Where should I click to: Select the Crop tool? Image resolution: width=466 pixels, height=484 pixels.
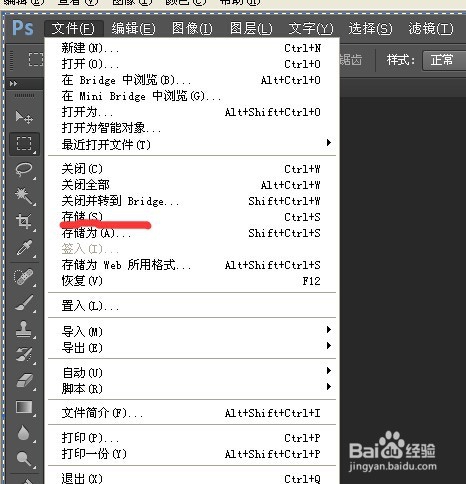coord(24,222)
